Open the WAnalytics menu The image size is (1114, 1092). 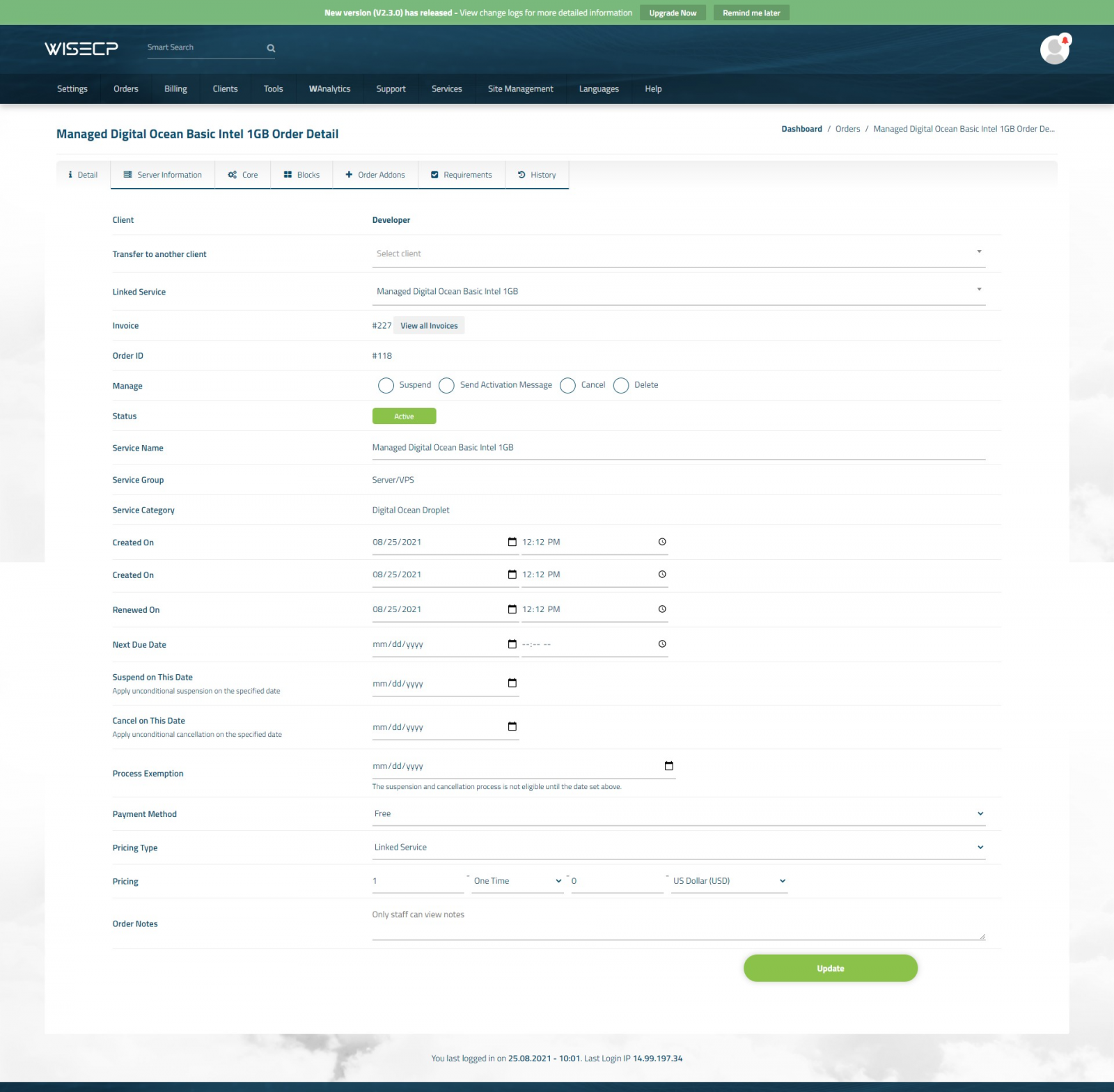tap(329, 89)
